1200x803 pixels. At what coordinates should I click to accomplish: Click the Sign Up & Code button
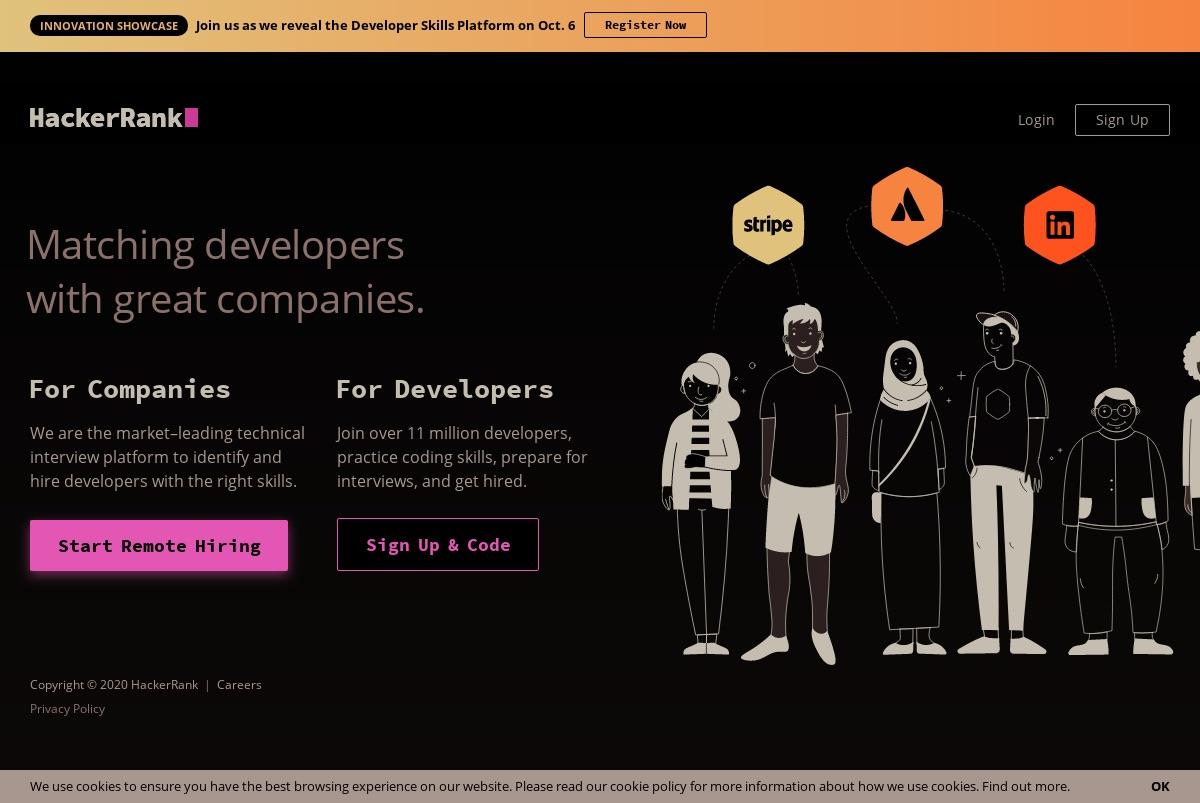click(438, 545)
